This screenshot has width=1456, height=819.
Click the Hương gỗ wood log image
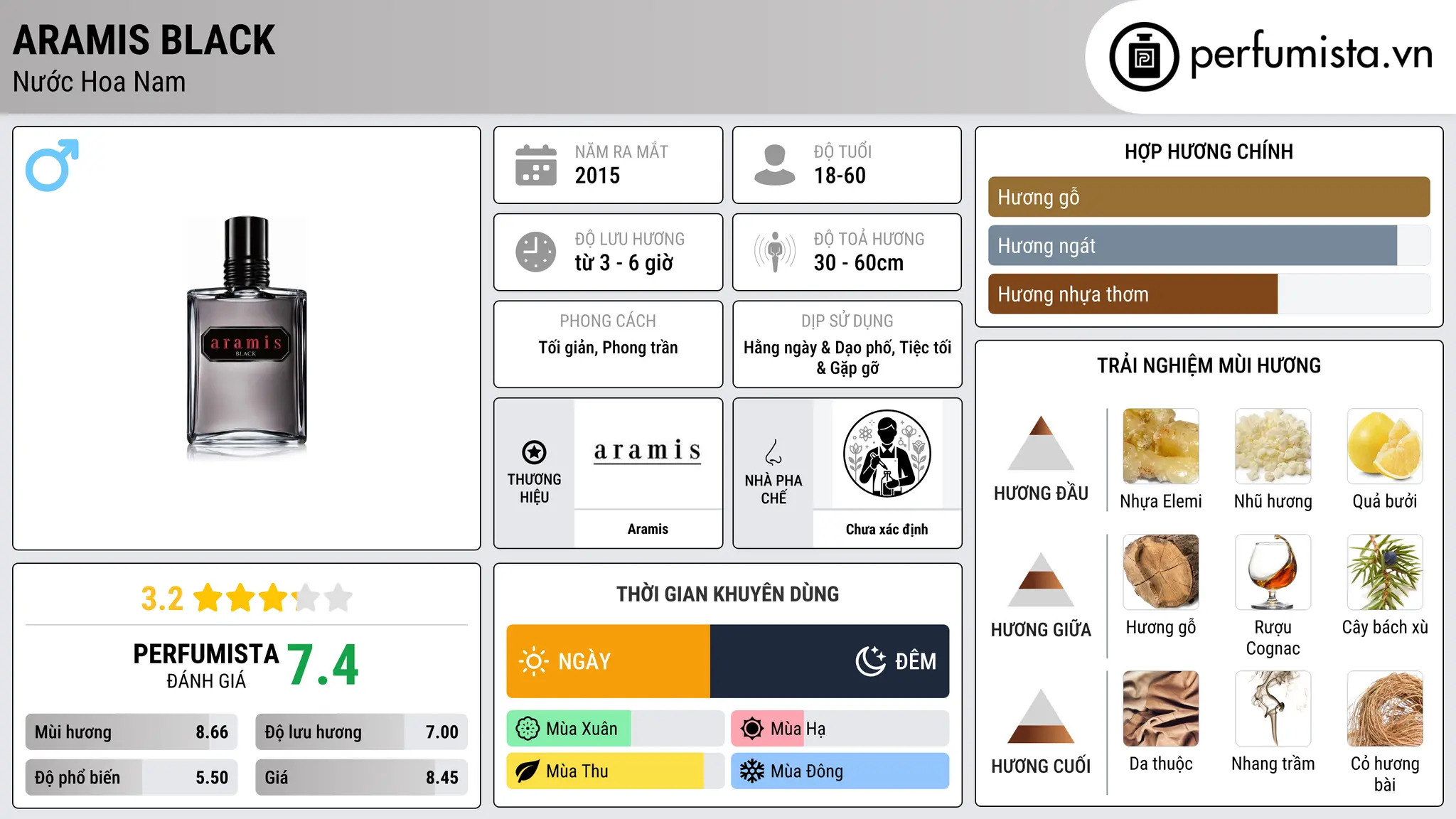[x=1161, y=572]
